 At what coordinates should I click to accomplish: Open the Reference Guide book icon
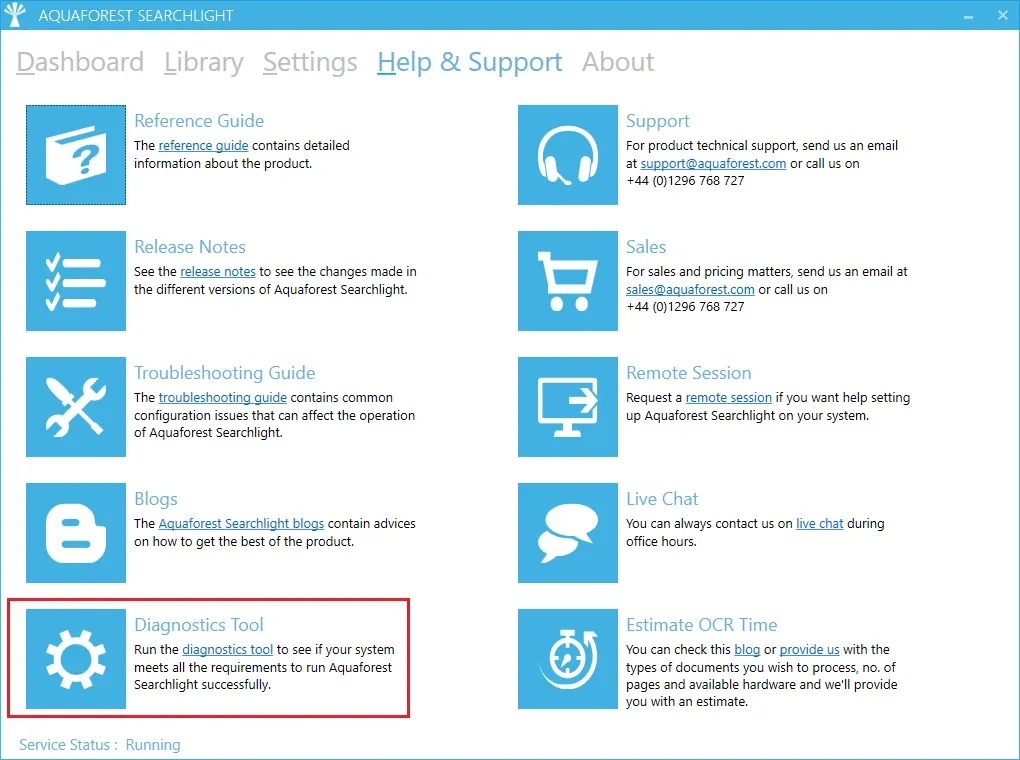coord(76,155)
